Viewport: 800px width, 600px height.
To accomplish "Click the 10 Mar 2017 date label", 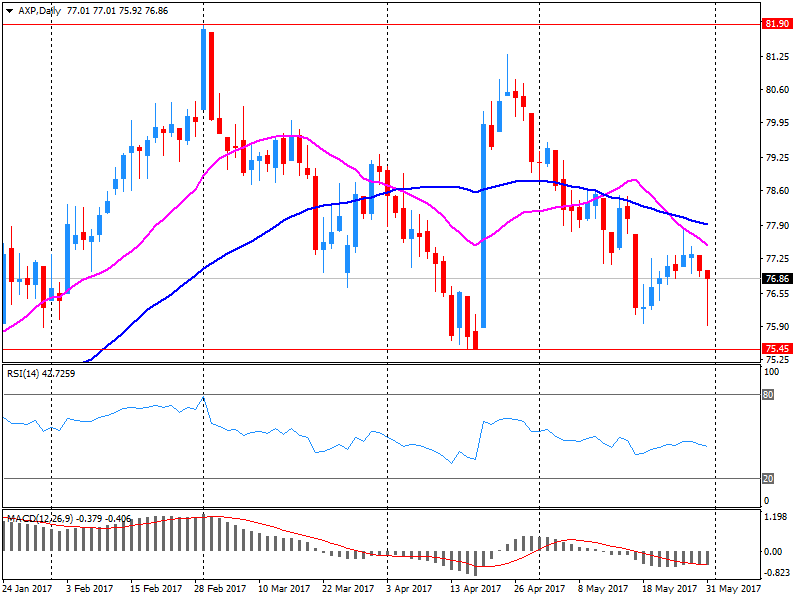I will pos(284,589).
